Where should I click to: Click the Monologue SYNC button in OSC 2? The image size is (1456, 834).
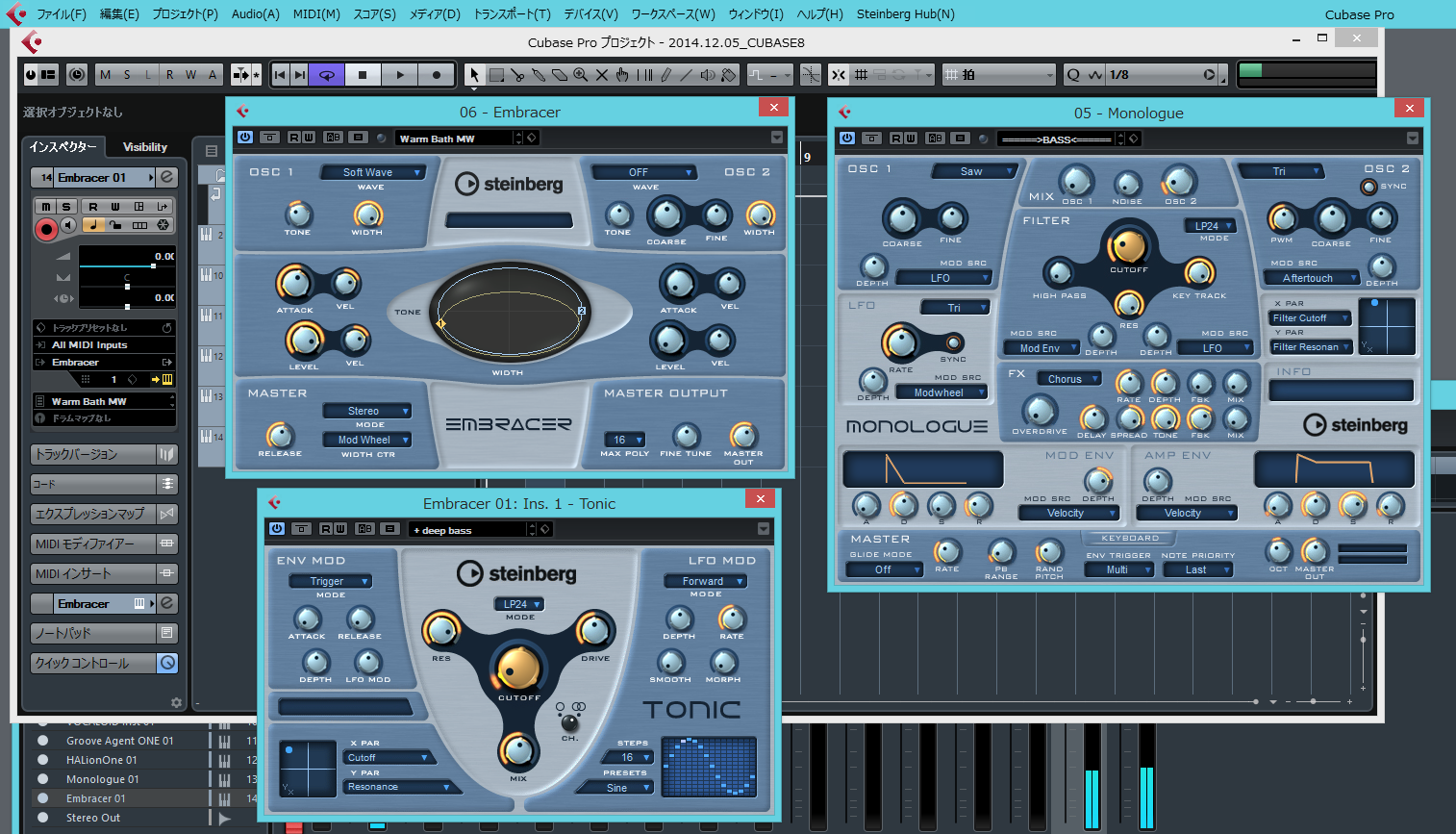(x=1368, y=187)
